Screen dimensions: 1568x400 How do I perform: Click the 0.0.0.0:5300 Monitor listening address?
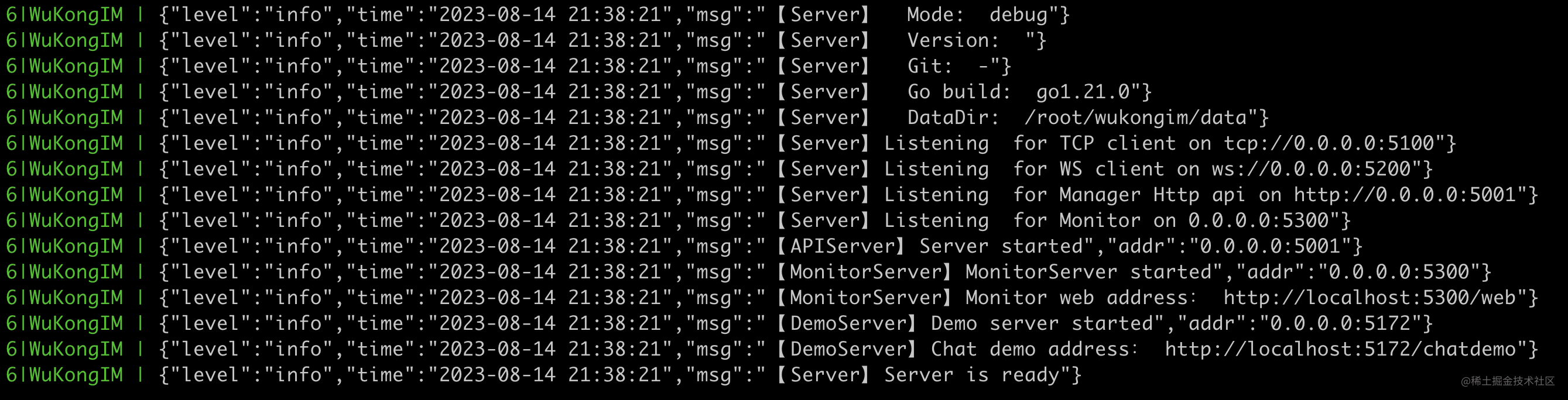pyautogui.click(x=1259, y=220)
